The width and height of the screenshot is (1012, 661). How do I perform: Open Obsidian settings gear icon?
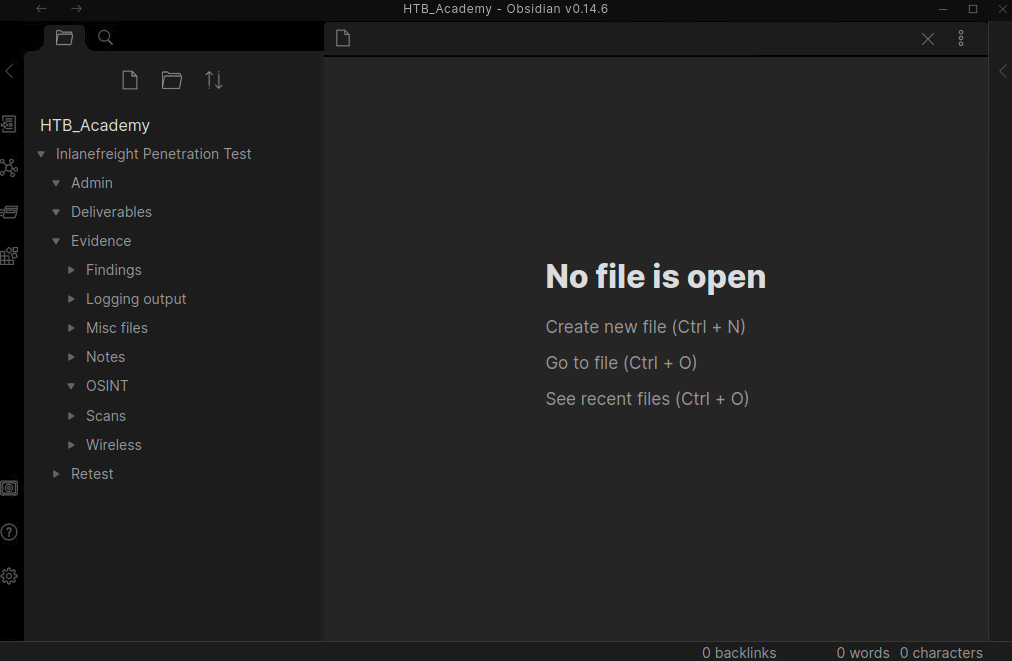click(9, 576)
